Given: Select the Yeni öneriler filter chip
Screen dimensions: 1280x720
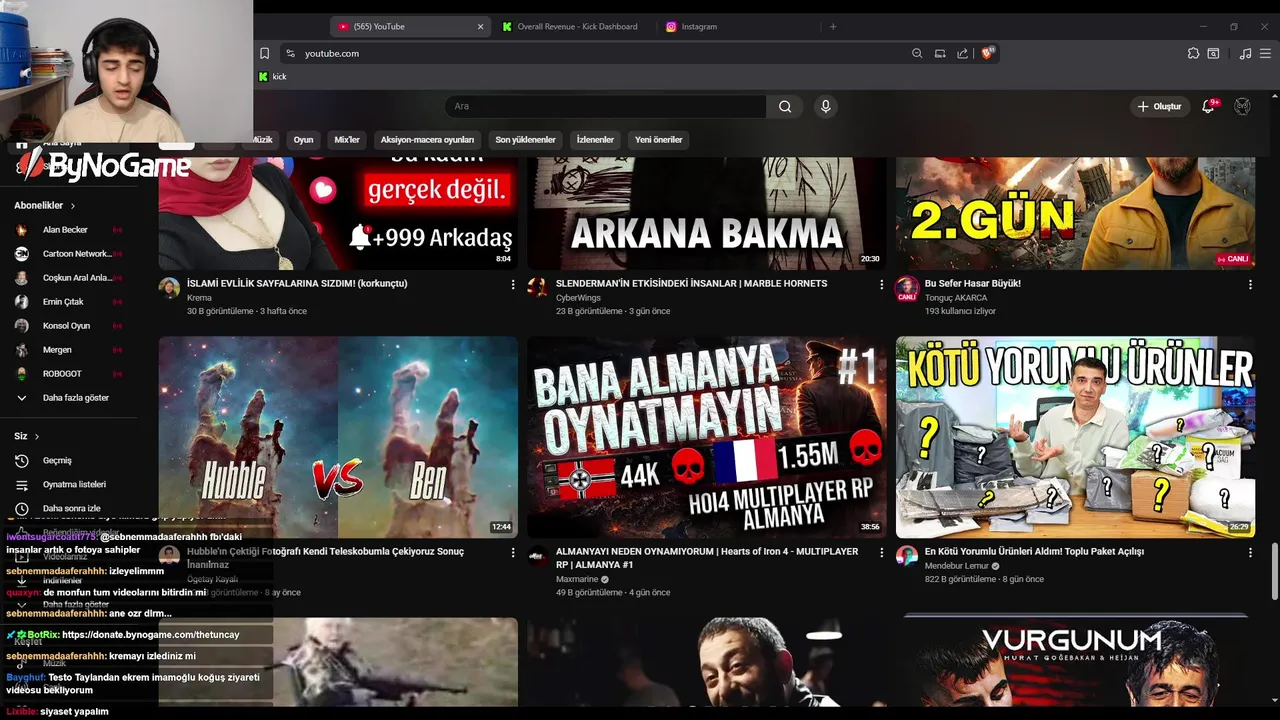Looking at the screenshot, I should tap(658, 140).
